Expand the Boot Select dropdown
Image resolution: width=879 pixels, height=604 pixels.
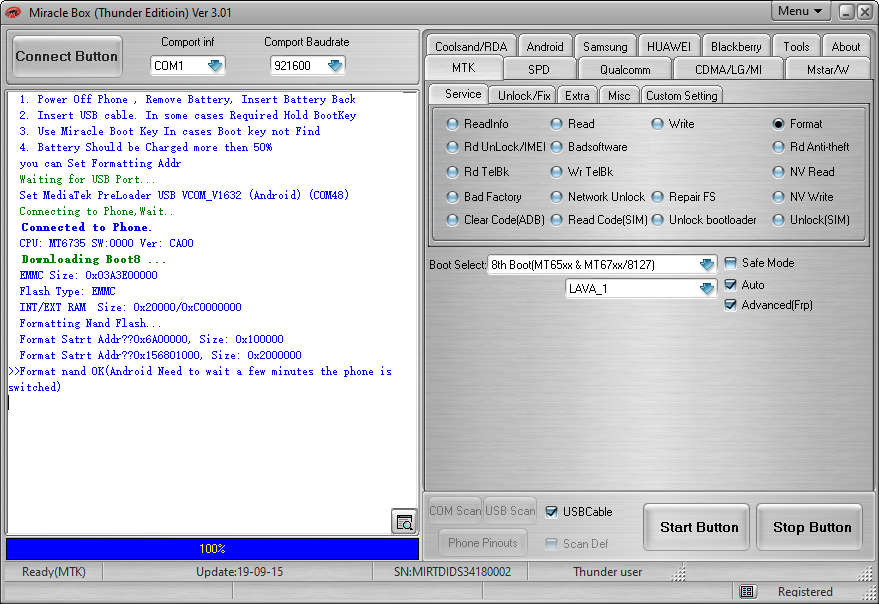707,264
